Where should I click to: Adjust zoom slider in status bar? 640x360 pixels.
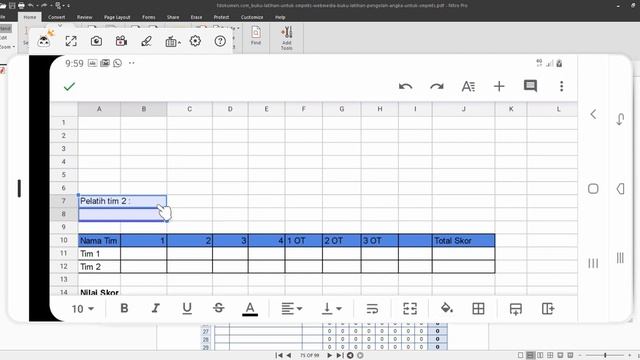pos(605,355)
